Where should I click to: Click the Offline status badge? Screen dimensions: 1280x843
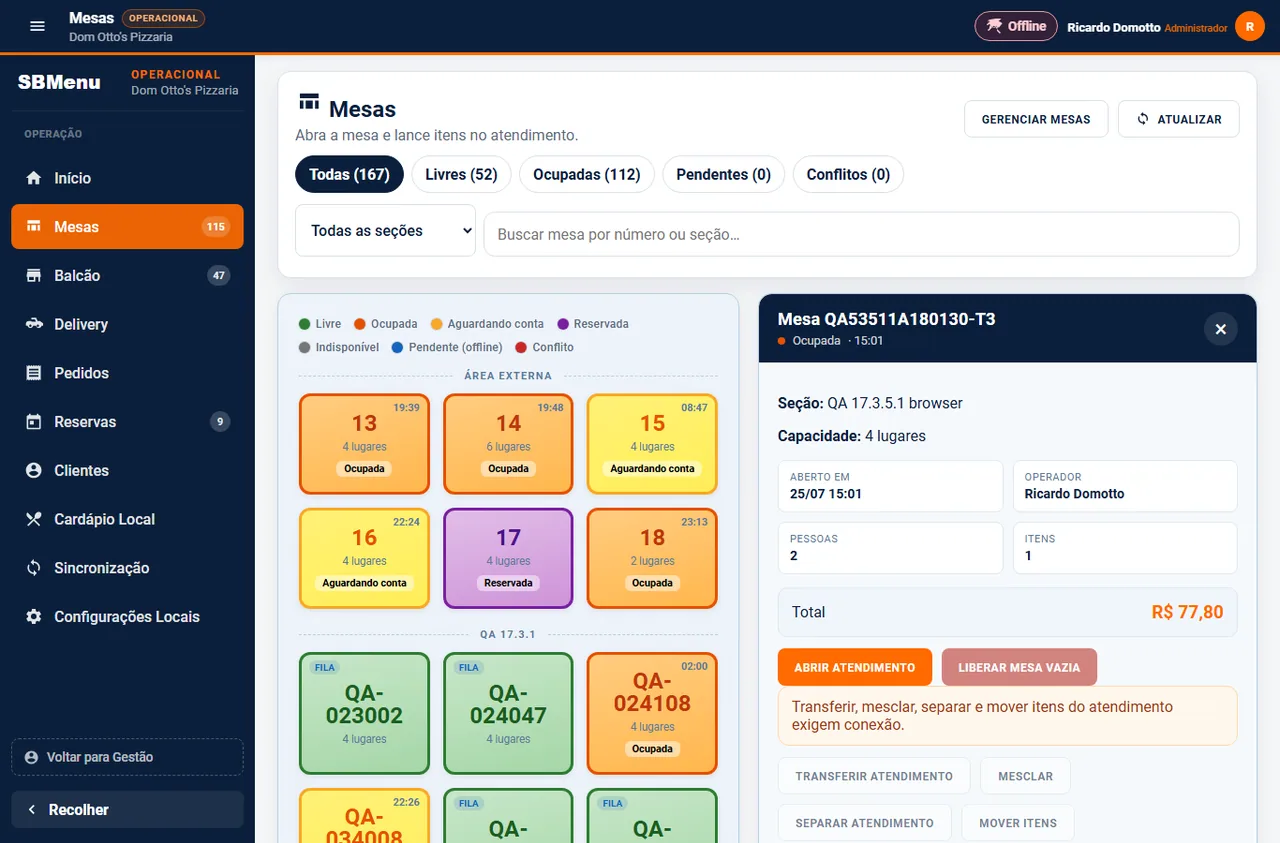pyautogui.click(x=1015, y=26)
